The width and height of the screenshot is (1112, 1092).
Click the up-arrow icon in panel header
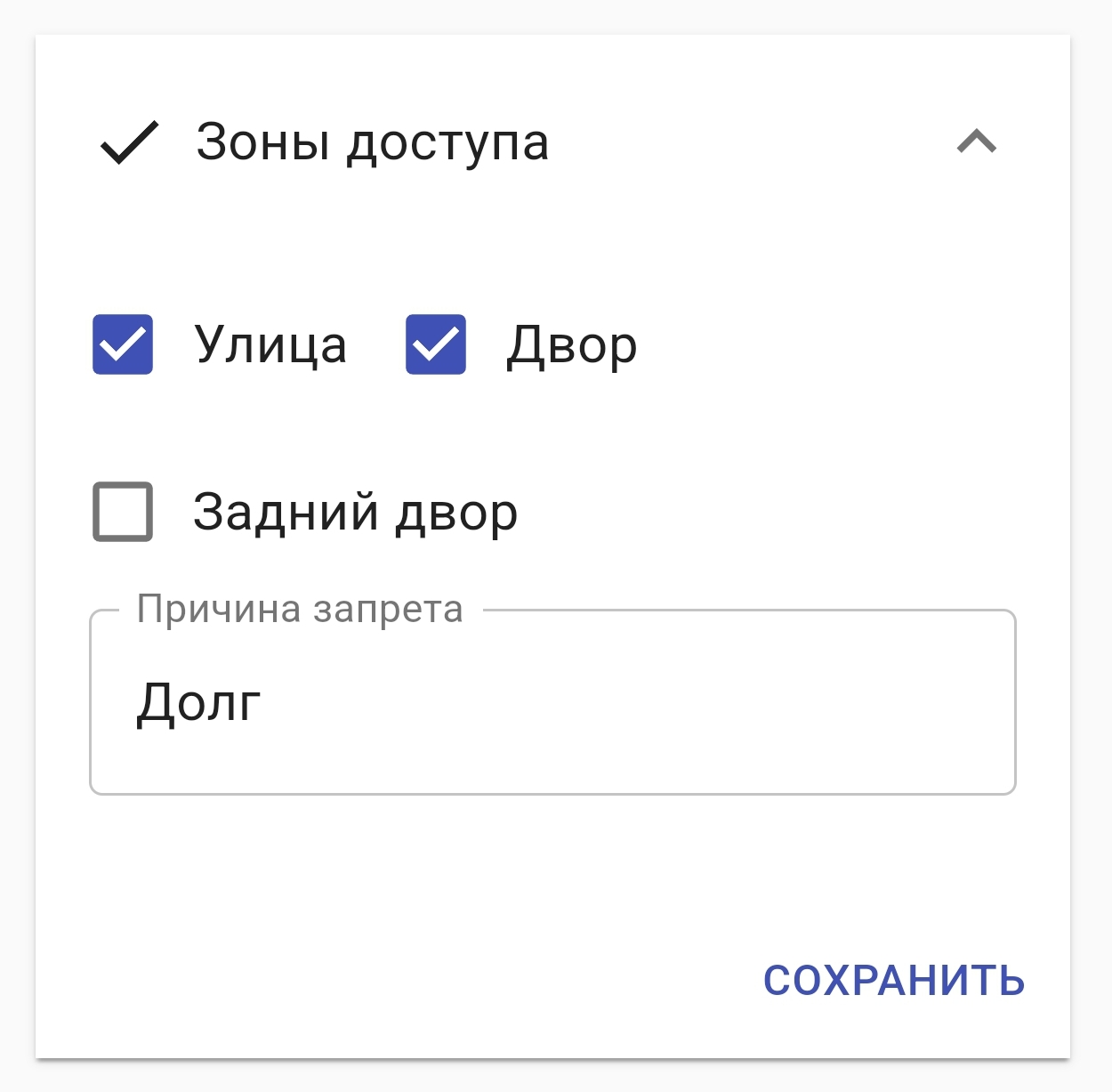coord(976,142)
